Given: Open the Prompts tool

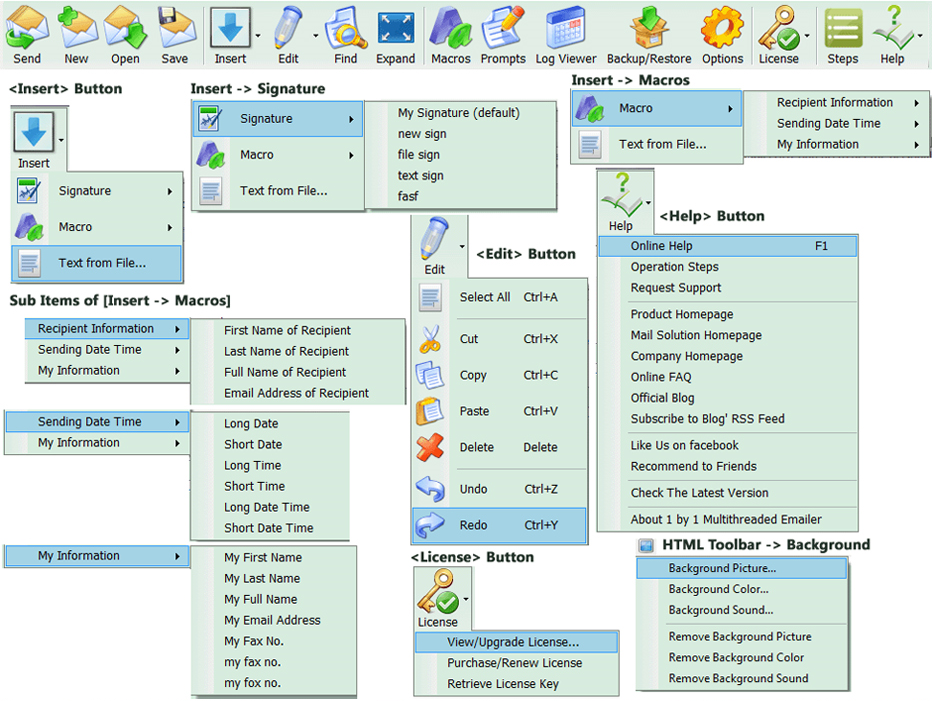Looking at the screenshot, I should (x=502, y=28).
